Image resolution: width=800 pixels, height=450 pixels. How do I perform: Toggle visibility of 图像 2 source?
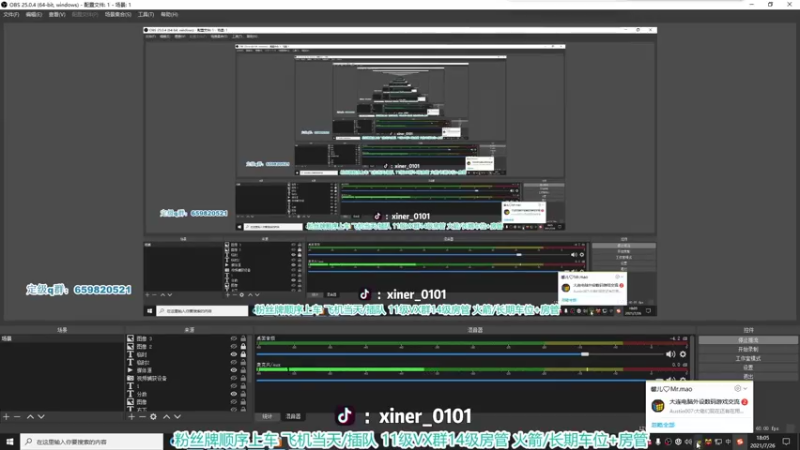[234, 346]
